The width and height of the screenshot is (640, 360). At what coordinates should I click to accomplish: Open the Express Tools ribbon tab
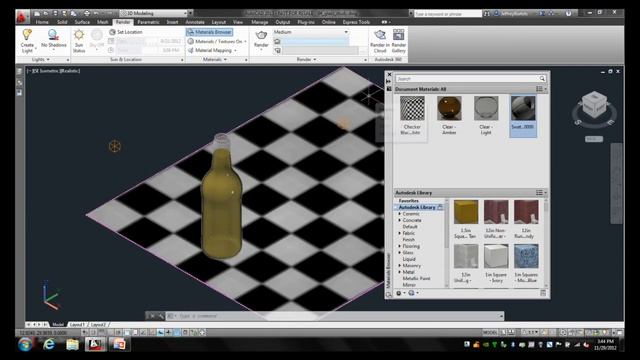tap(356, 22)
